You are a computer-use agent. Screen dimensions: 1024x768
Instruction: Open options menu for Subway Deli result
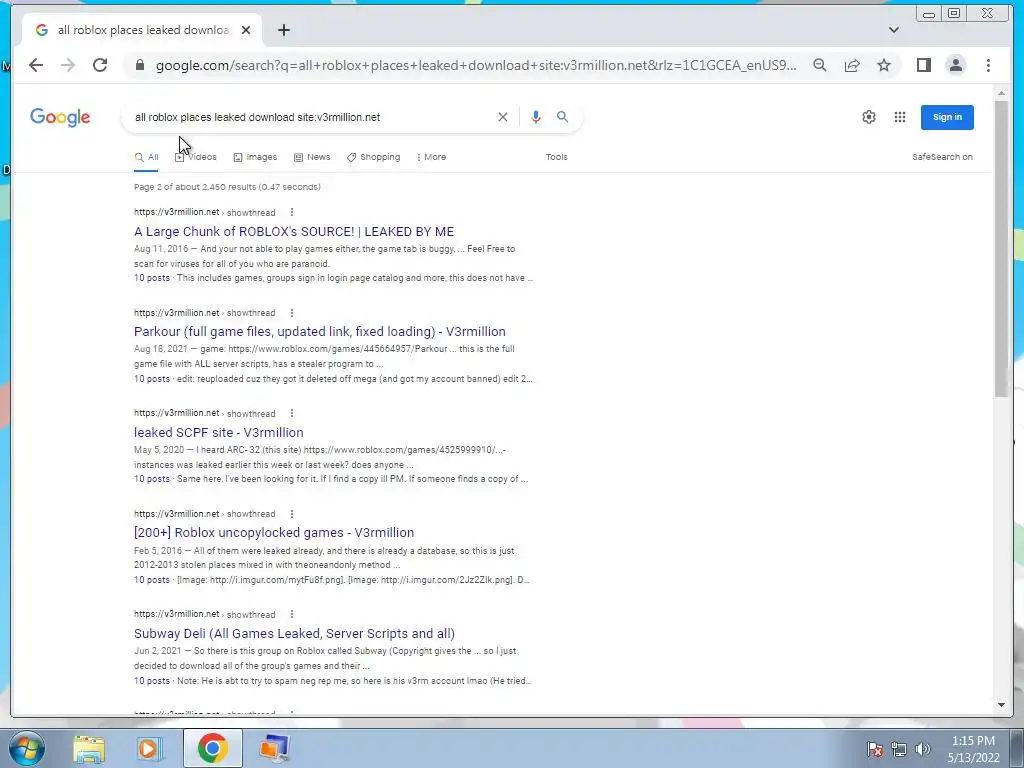tap(292, 615)
